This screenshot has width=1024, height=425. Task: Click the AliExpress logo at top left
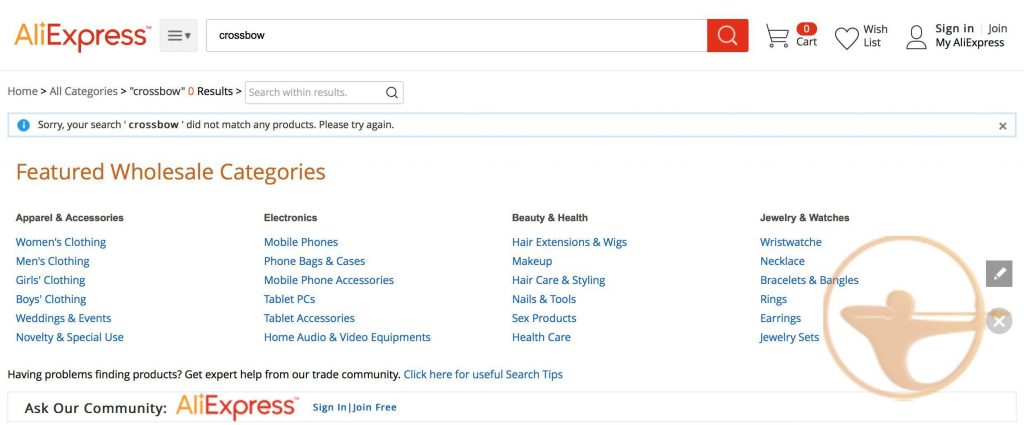pyautogui.click(x=82, y=37)
